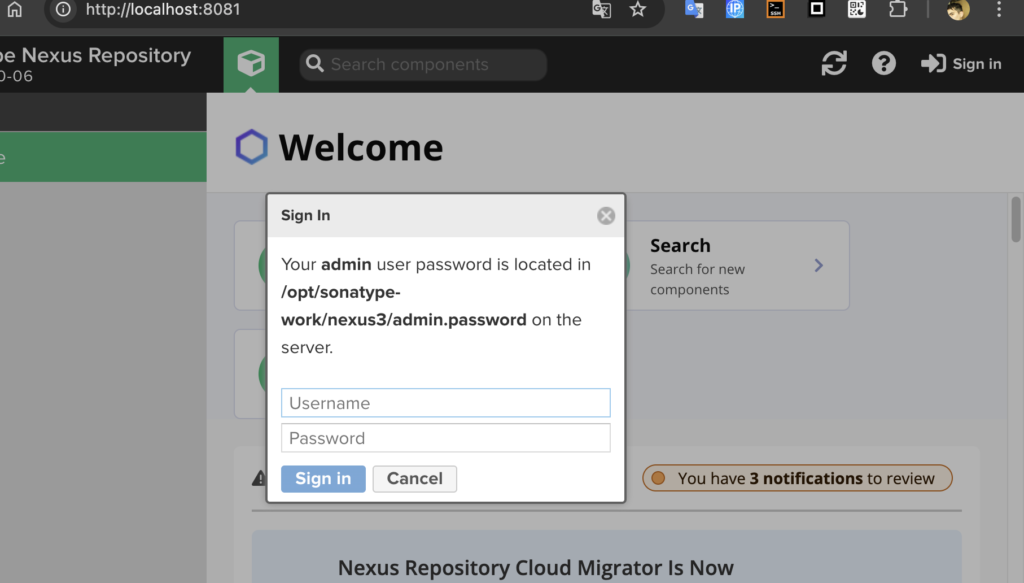
Task: Focus the Password field
Action: coord(445,438)
